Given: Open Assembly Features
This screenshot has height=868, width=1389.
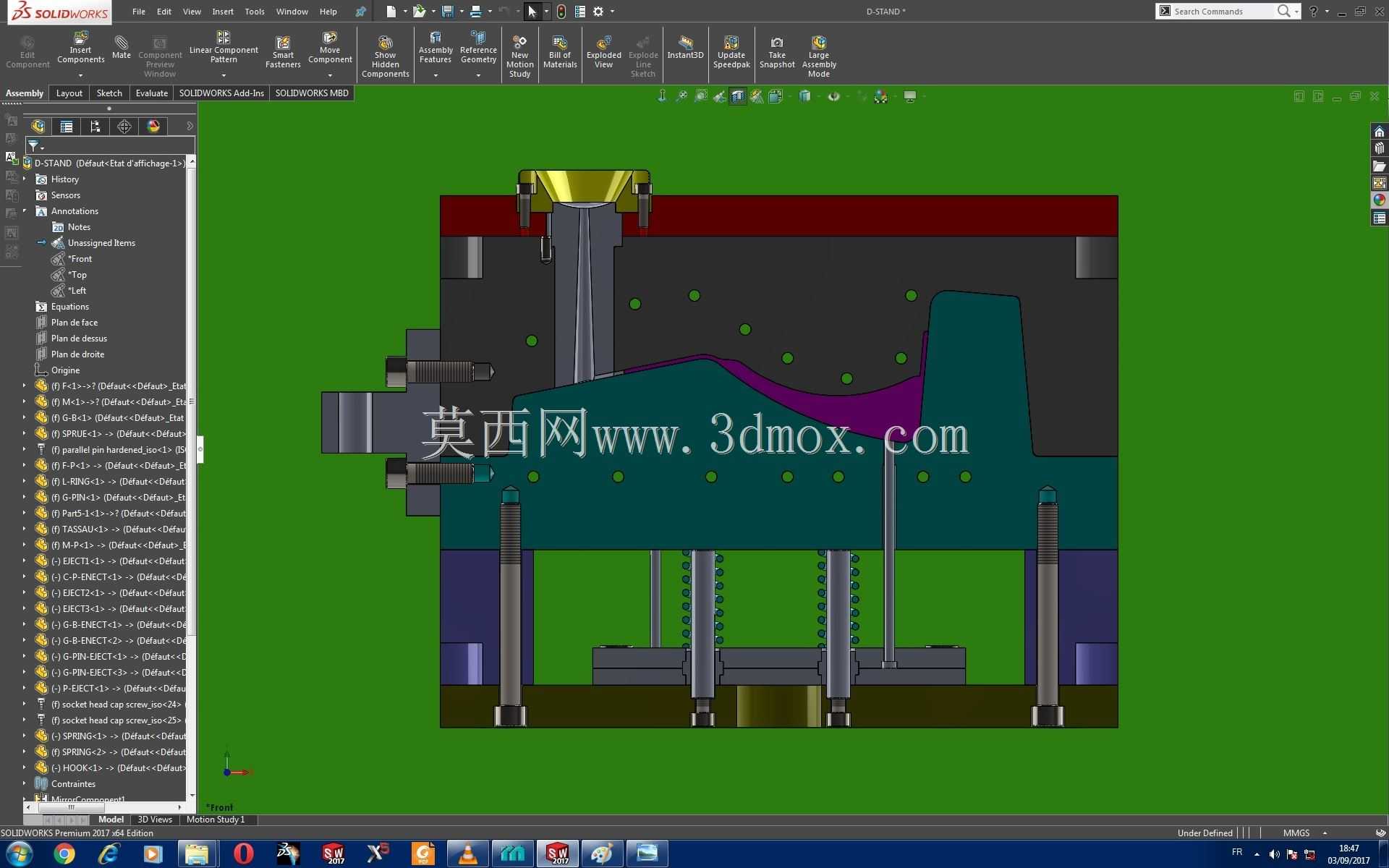Looking at the screenshot, I should pyautogui.click(x=436, y=48).
